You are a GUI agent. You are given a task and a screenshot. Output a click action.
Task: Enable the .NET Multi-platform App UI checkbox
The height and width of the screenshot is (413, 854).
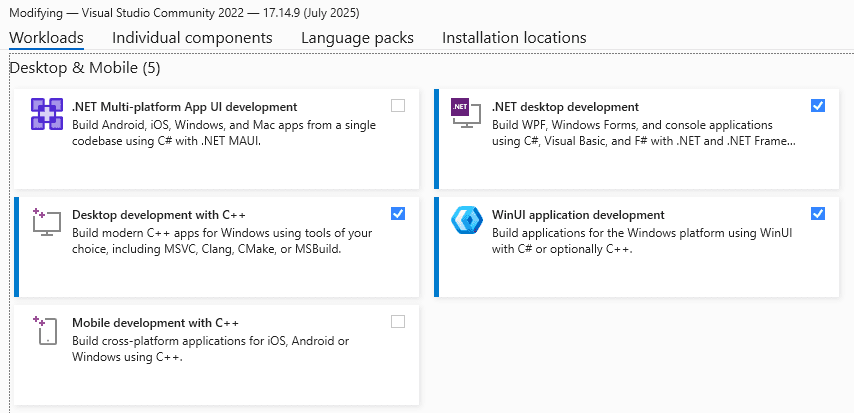(398, 106)
